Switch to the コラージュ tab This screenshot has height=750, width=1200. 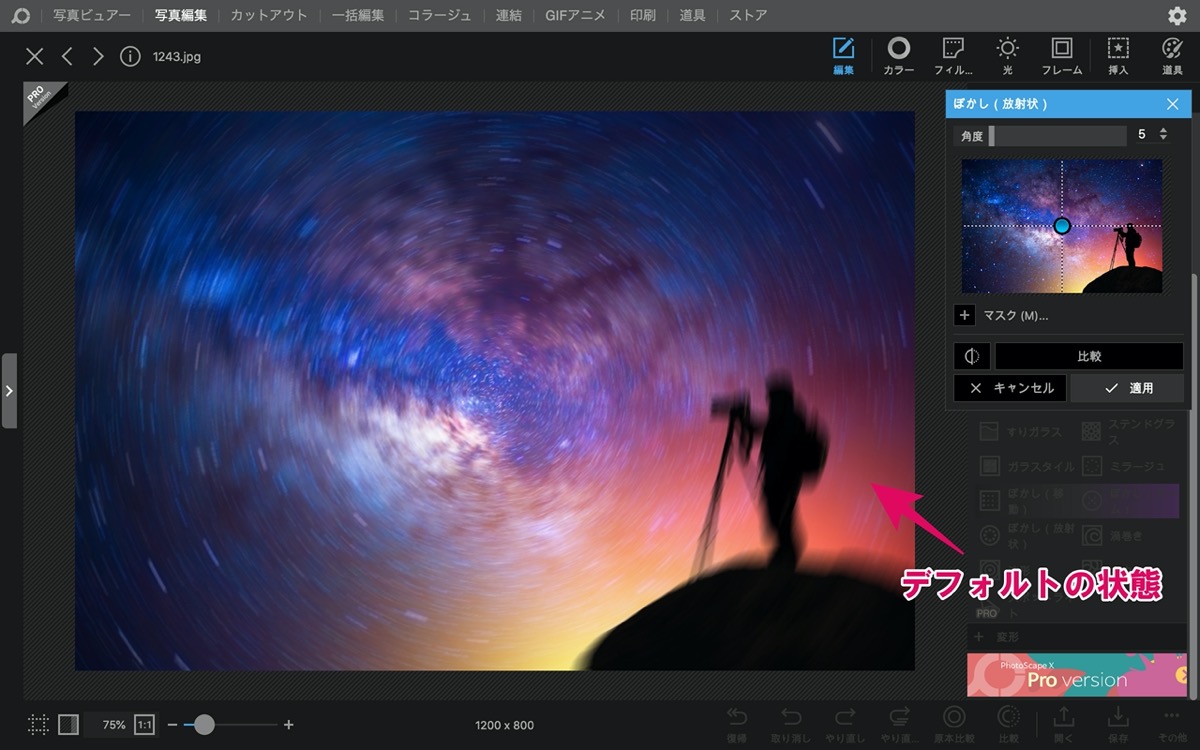click(x=440, y=16)
